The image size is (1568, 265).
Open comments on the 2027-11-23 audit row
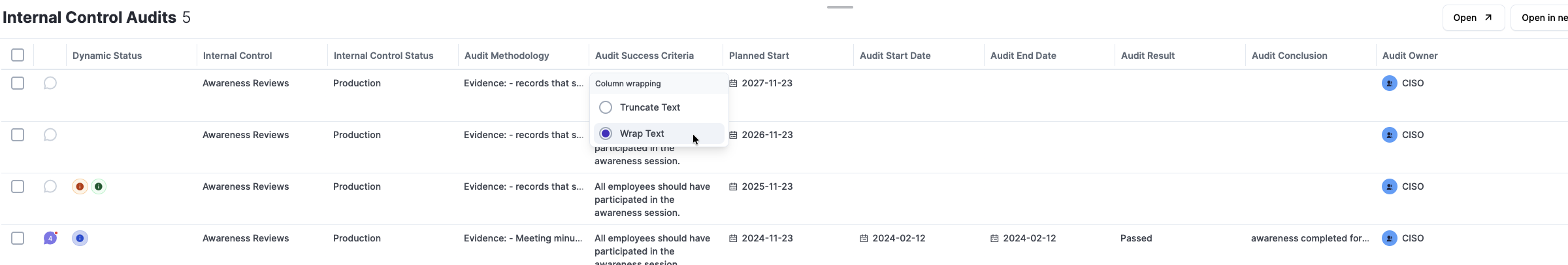50,83
